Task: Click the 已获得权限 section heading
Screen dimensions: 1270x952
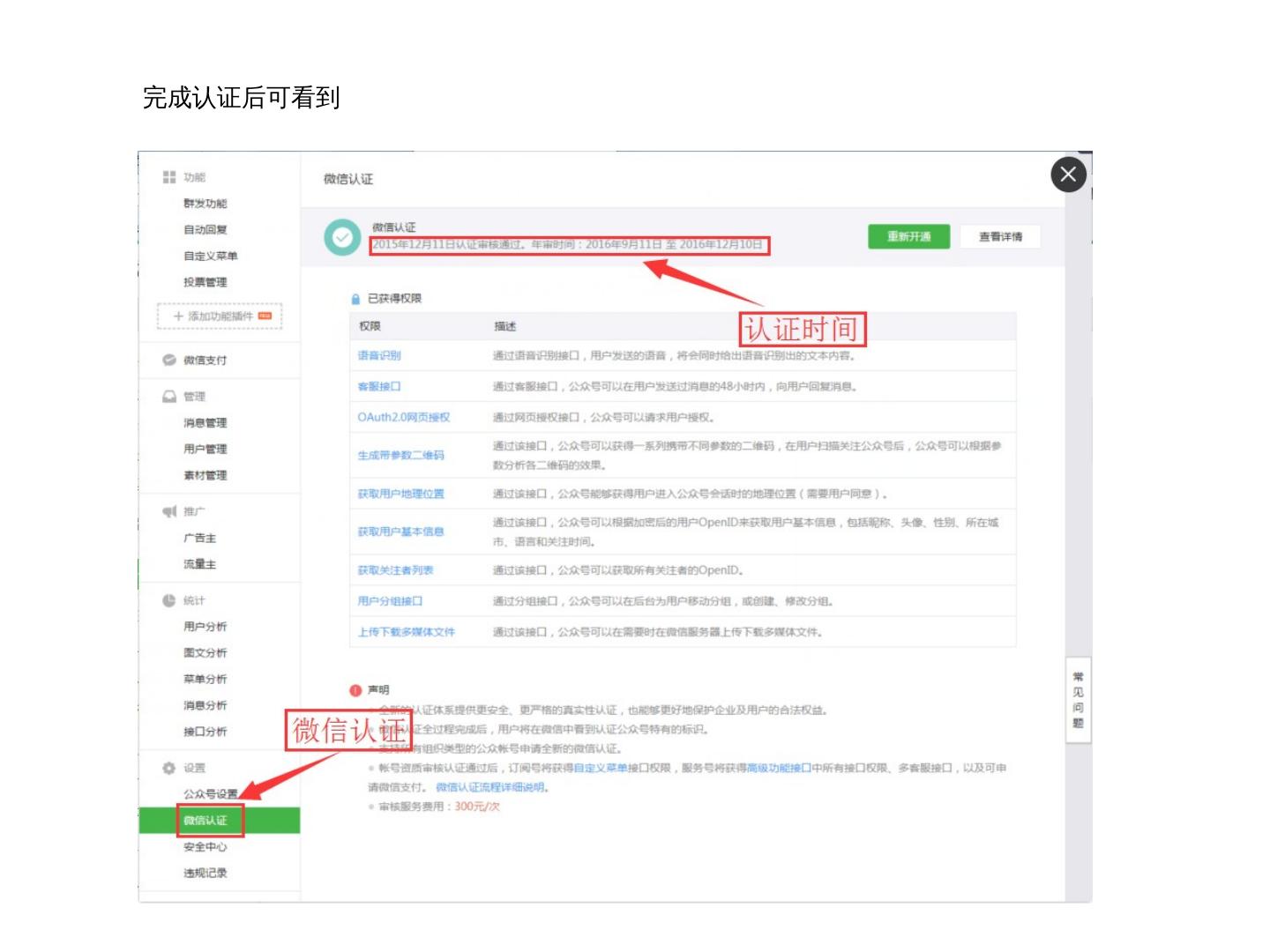Action: click(394, 299)
